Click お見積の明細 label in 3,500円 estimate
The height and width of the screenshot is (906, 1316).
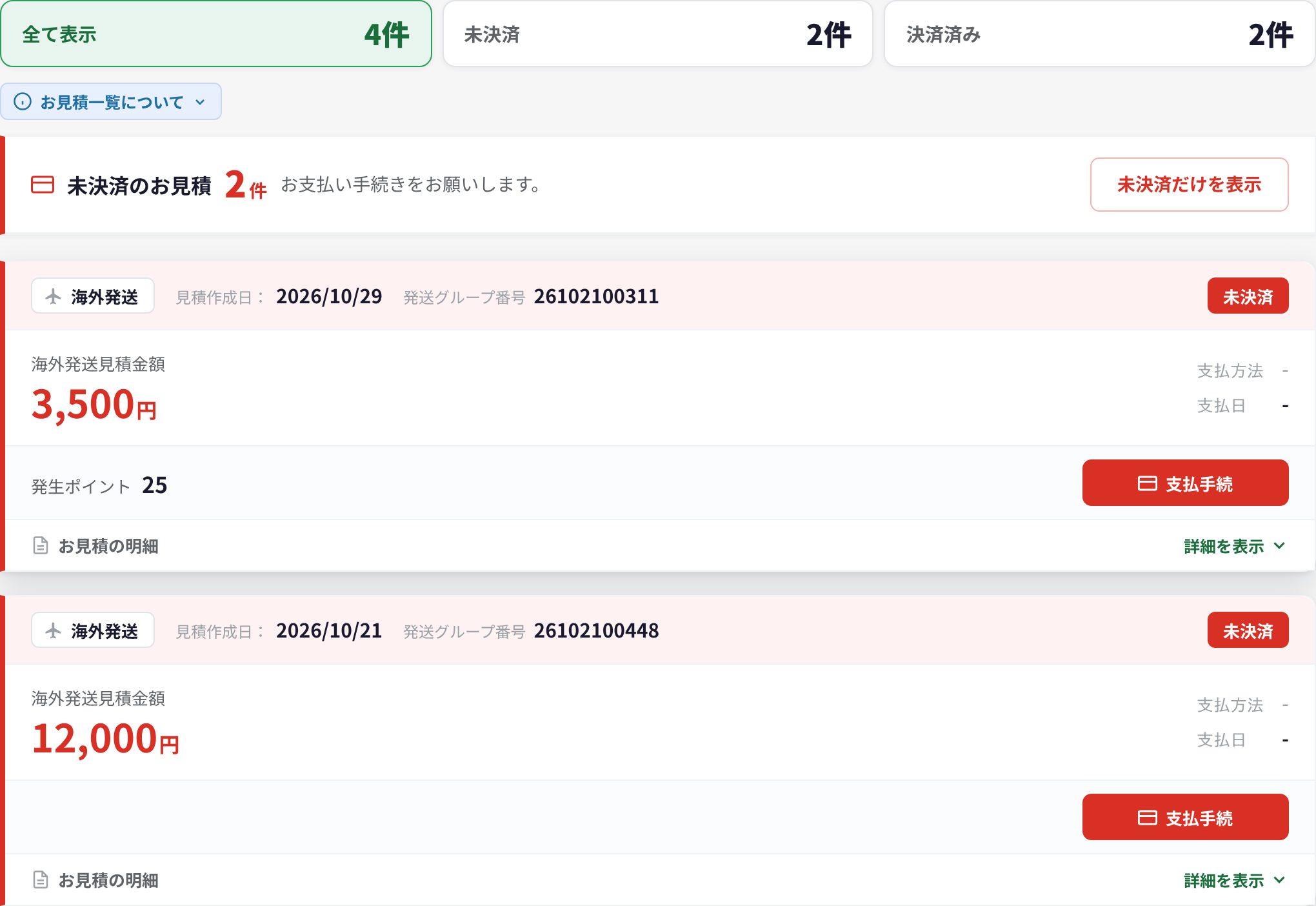coord(108,546)
